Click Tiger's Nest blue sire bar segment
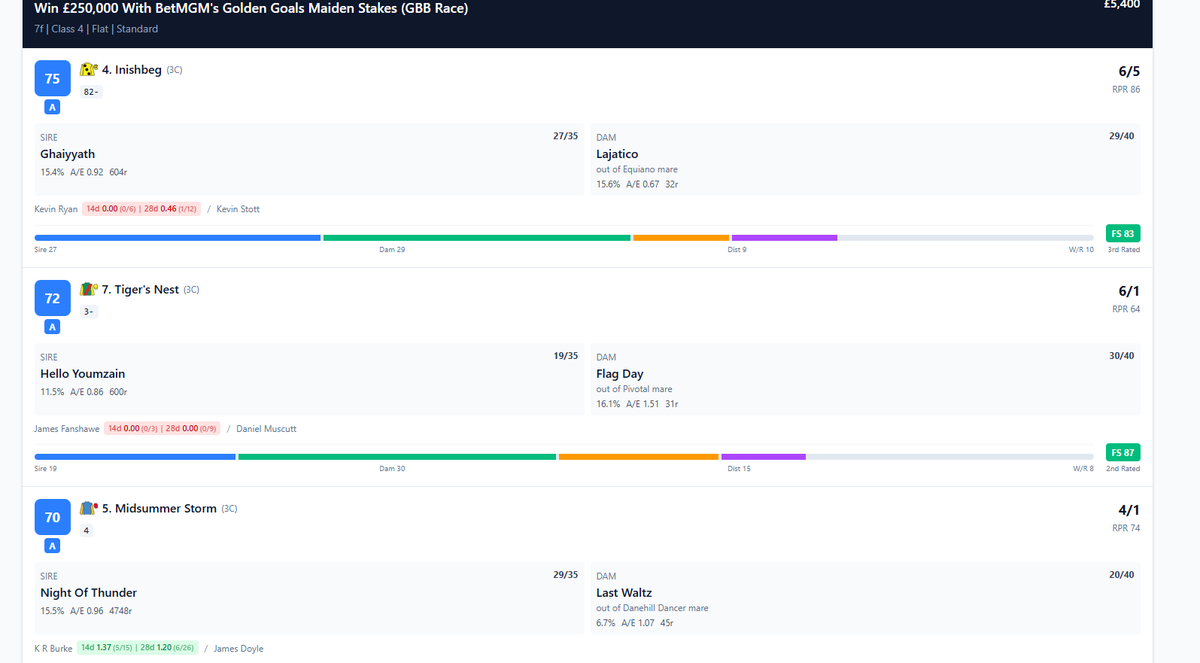This screenshot has height=663, width=1200. 135,457
